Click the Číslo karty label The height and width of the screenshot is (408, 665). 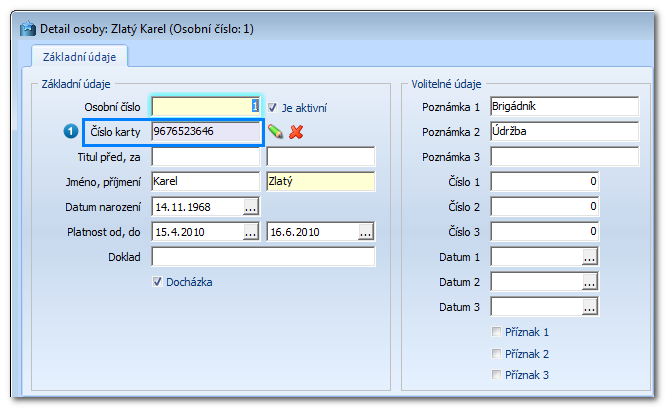pos(115,132)
